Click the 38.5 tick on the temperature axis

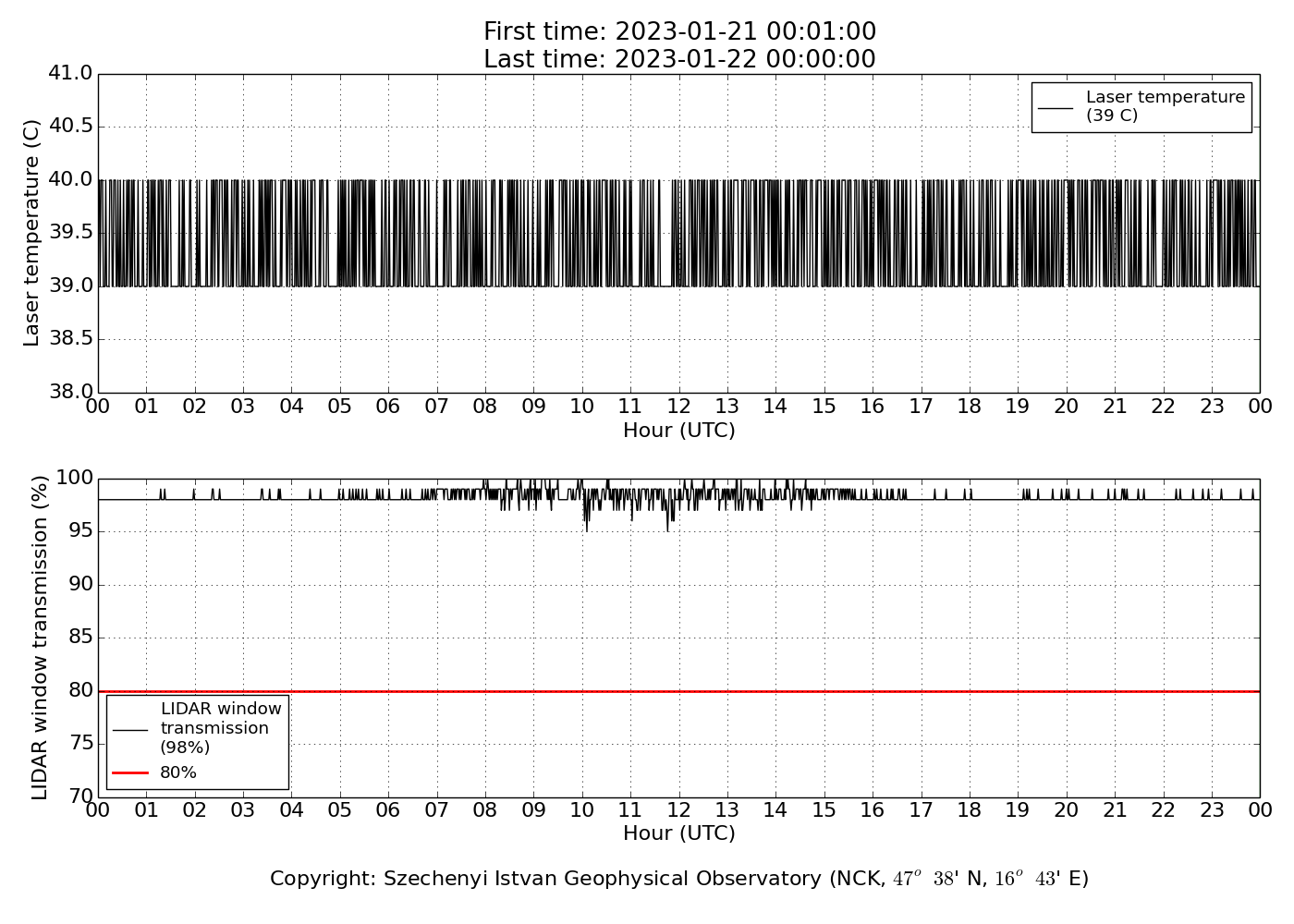(x=70, y=339)
